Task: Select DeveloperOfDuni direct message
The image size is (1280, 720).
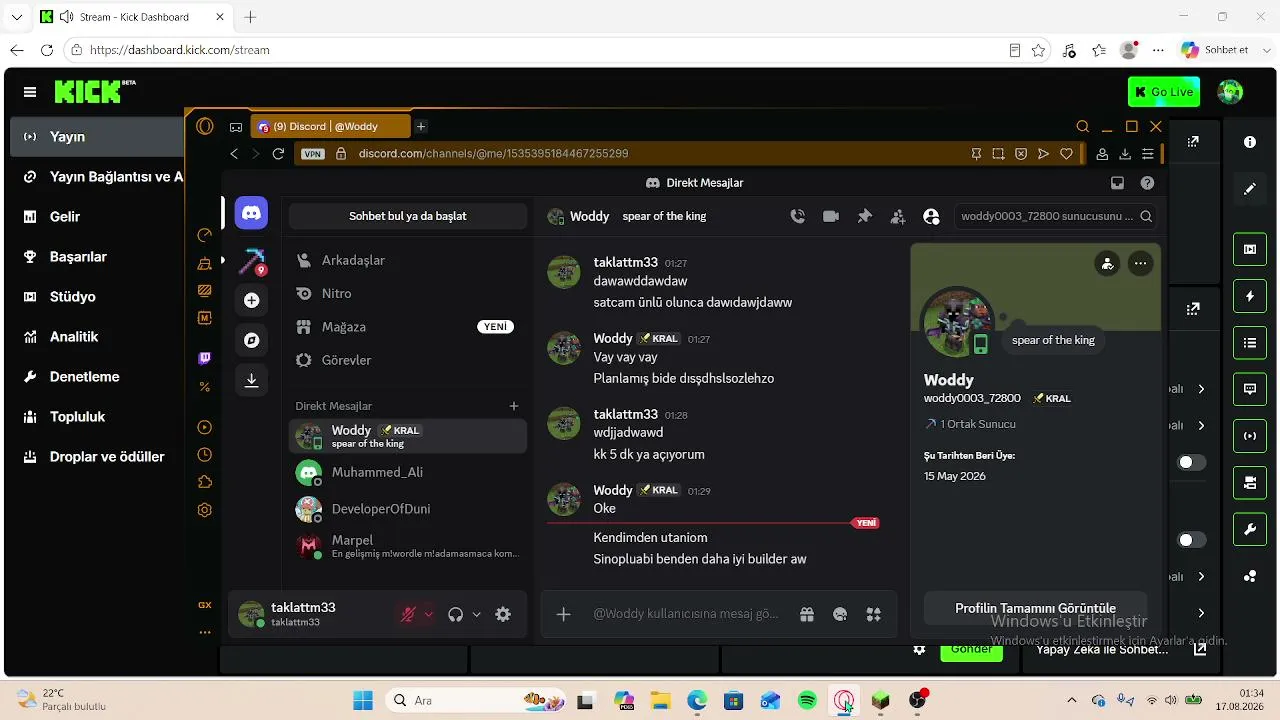Action: pyautogui.click(x=408, y=509)
